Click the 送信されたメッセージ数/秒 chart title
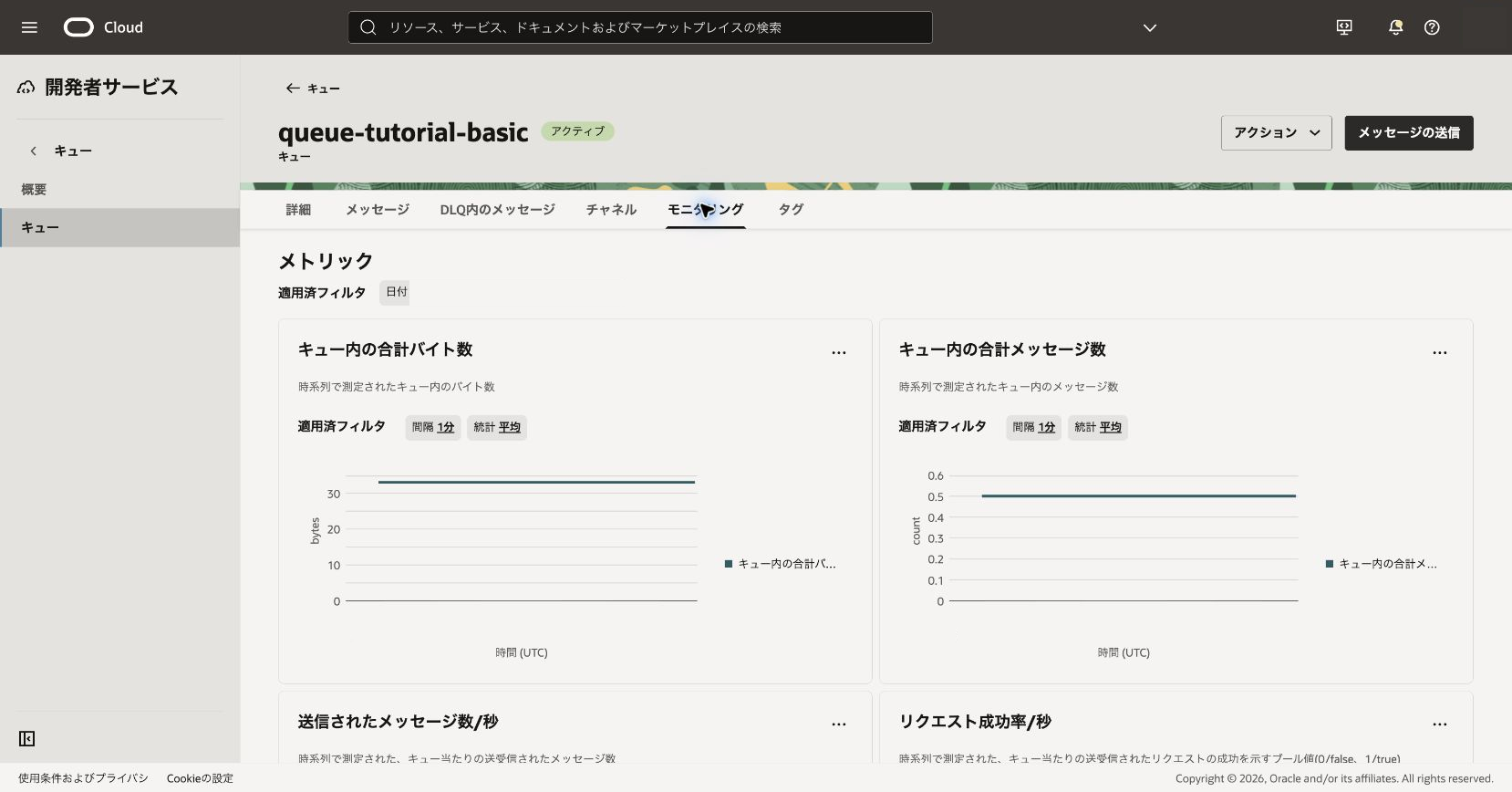 pyautogui.click(x=398, y=722)
